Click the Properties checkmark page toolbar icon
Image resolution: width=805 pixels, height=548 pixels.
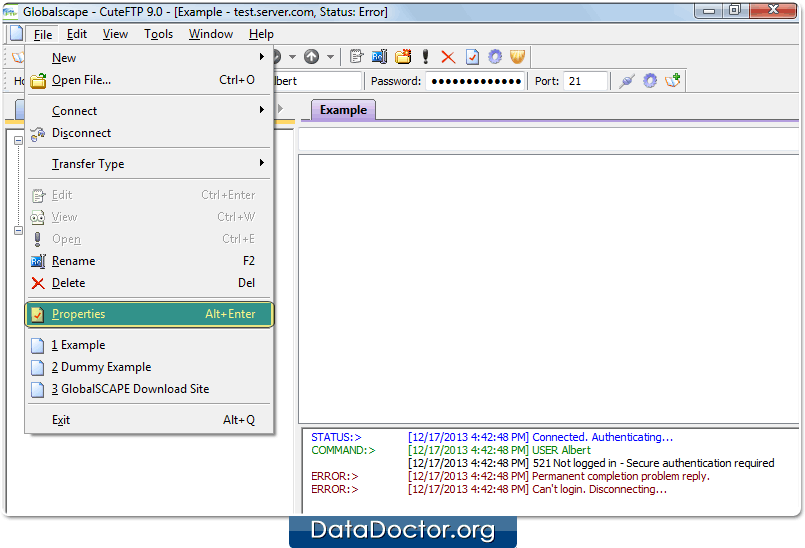tap(472, 56)
